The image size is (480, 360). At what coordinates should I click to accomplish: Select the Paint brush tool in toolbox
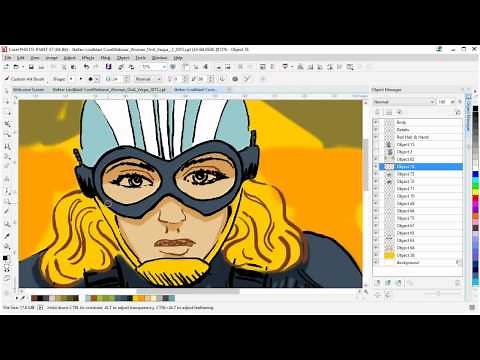point(7,212)
